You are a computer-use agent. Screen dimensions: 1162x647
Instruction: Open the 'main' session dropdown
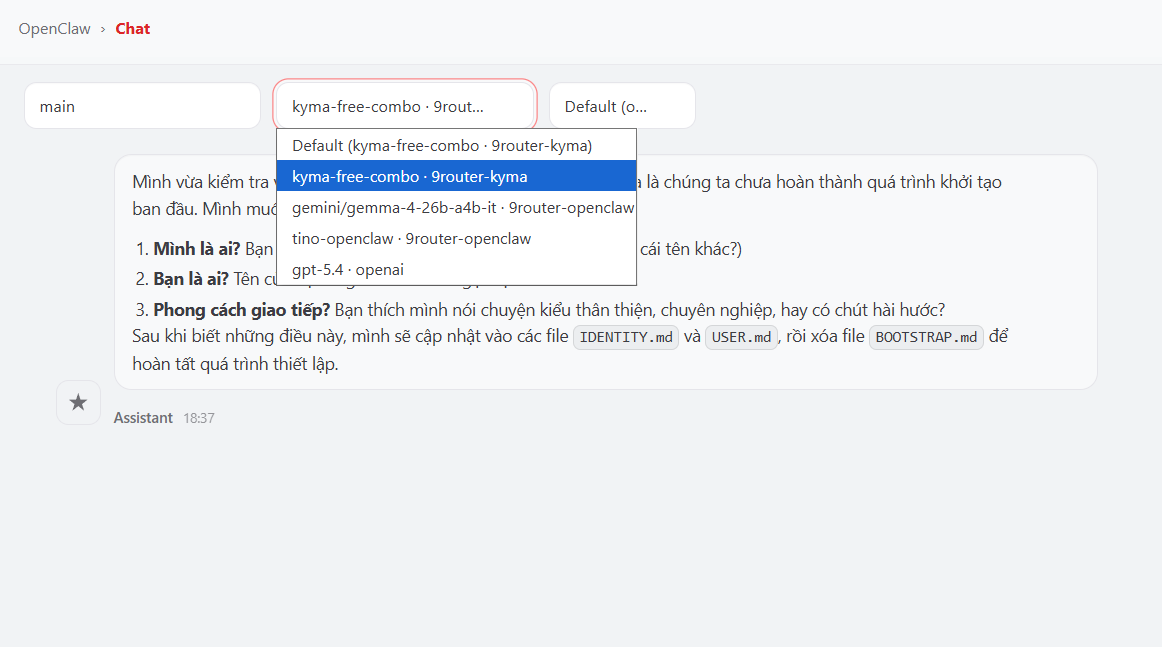[142, 106]
